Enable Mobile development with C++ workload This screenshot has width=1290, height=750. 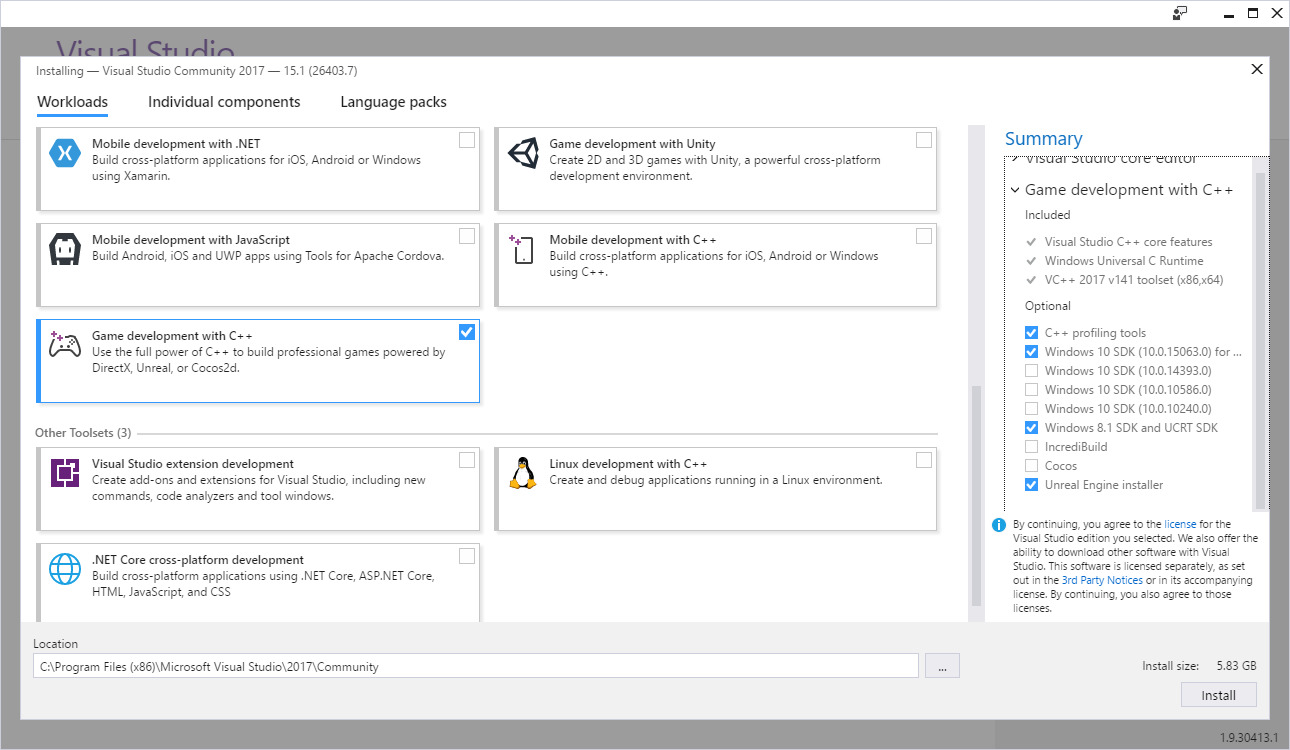(x=924, y=236)
